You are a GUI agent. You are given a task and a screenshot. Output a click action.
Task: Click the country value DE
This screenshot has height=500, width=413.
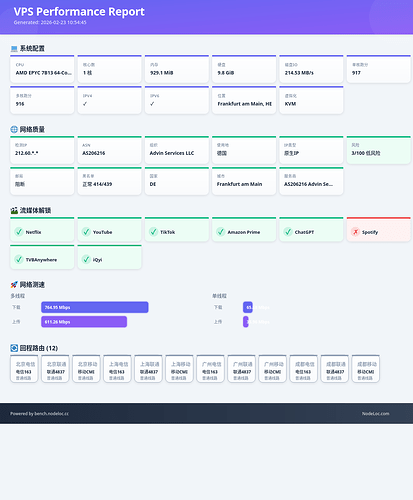coord(153,184)
